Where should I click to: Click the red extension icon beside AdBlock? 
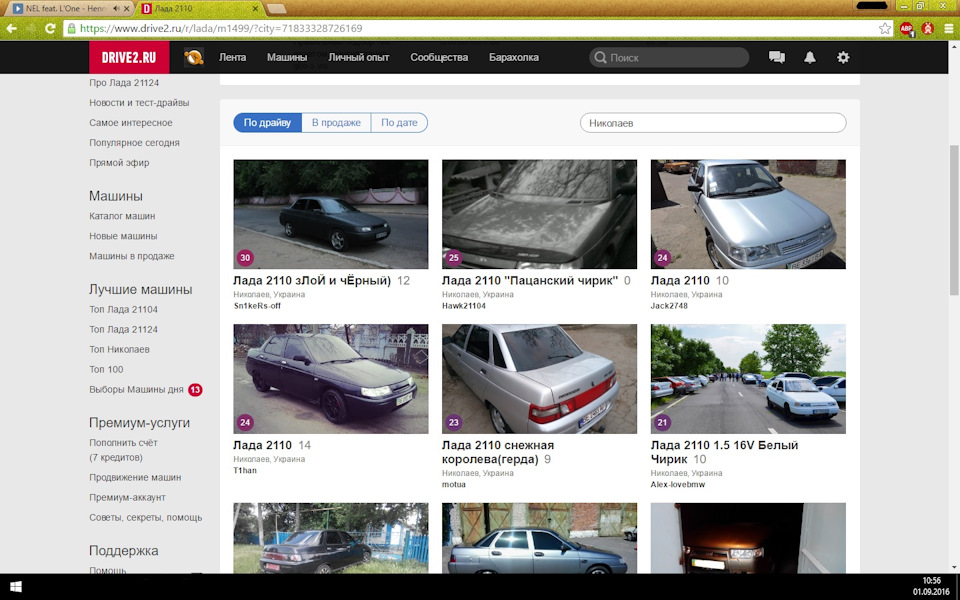tap(928, 28)
